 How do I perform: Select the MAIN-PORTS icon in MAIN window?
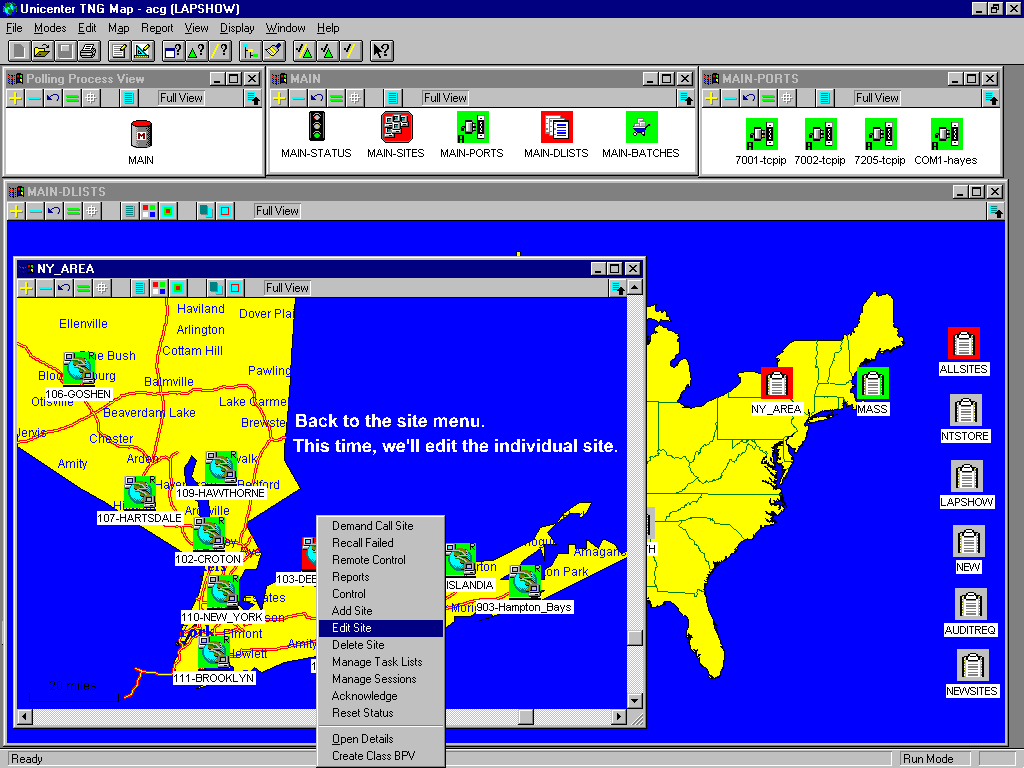(472, 127)
